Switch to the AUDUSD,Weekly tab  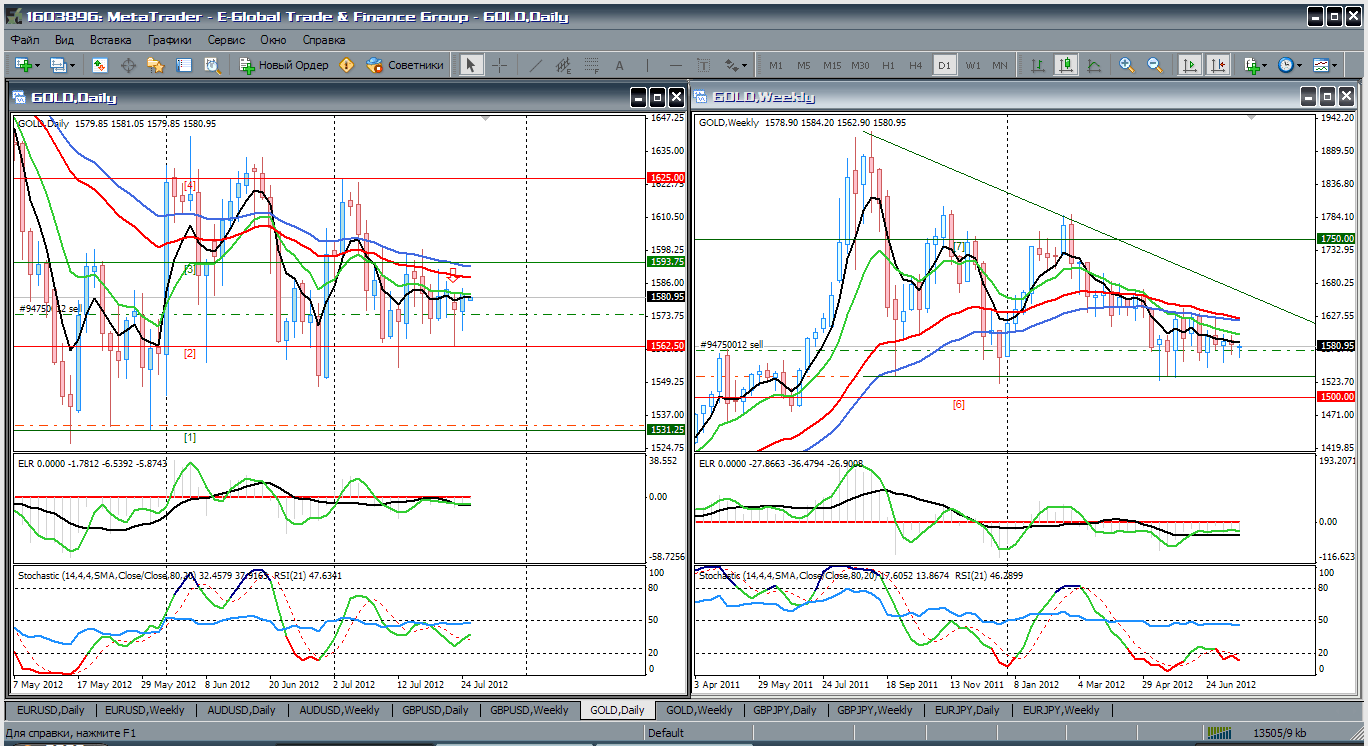(339, 710)
